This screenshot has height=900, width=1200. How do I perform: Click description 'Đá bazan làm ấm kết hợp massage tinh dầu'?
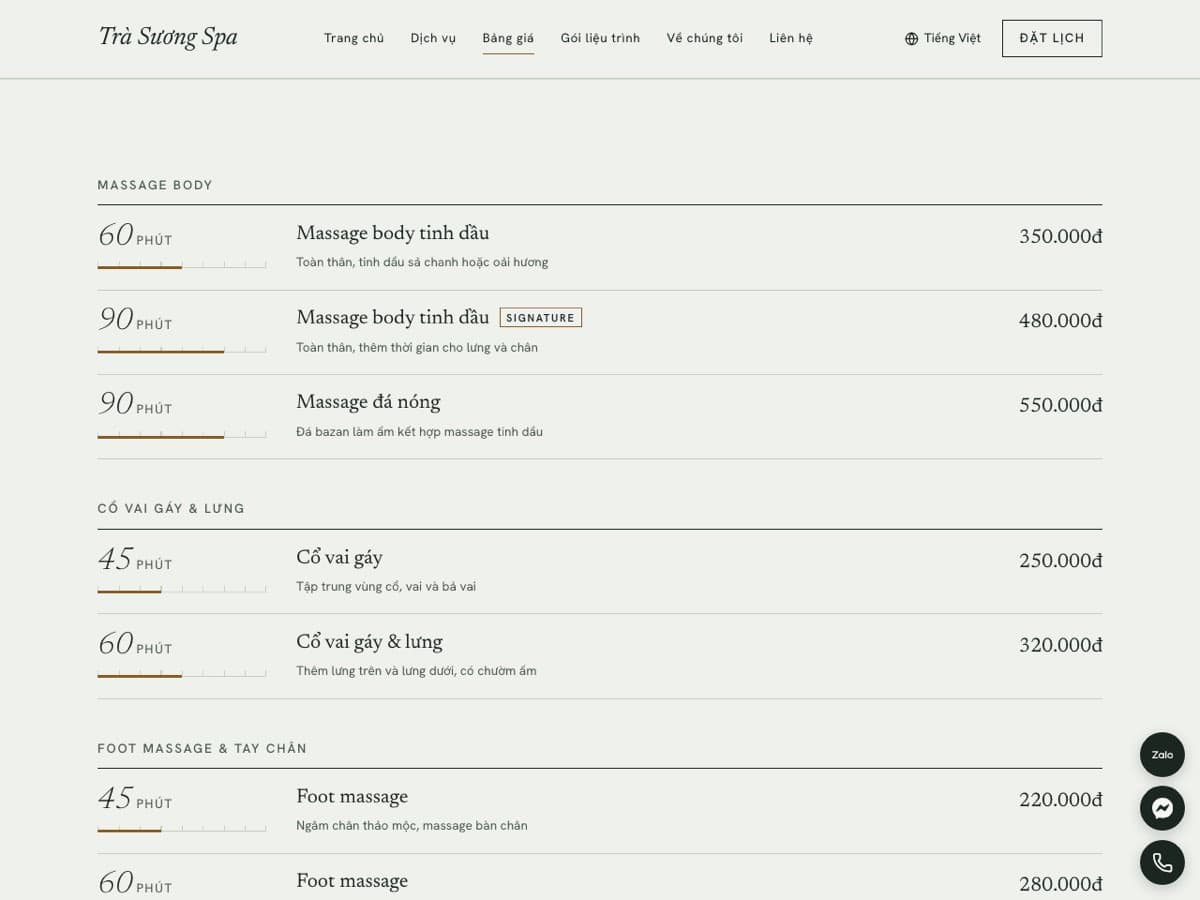419,431
